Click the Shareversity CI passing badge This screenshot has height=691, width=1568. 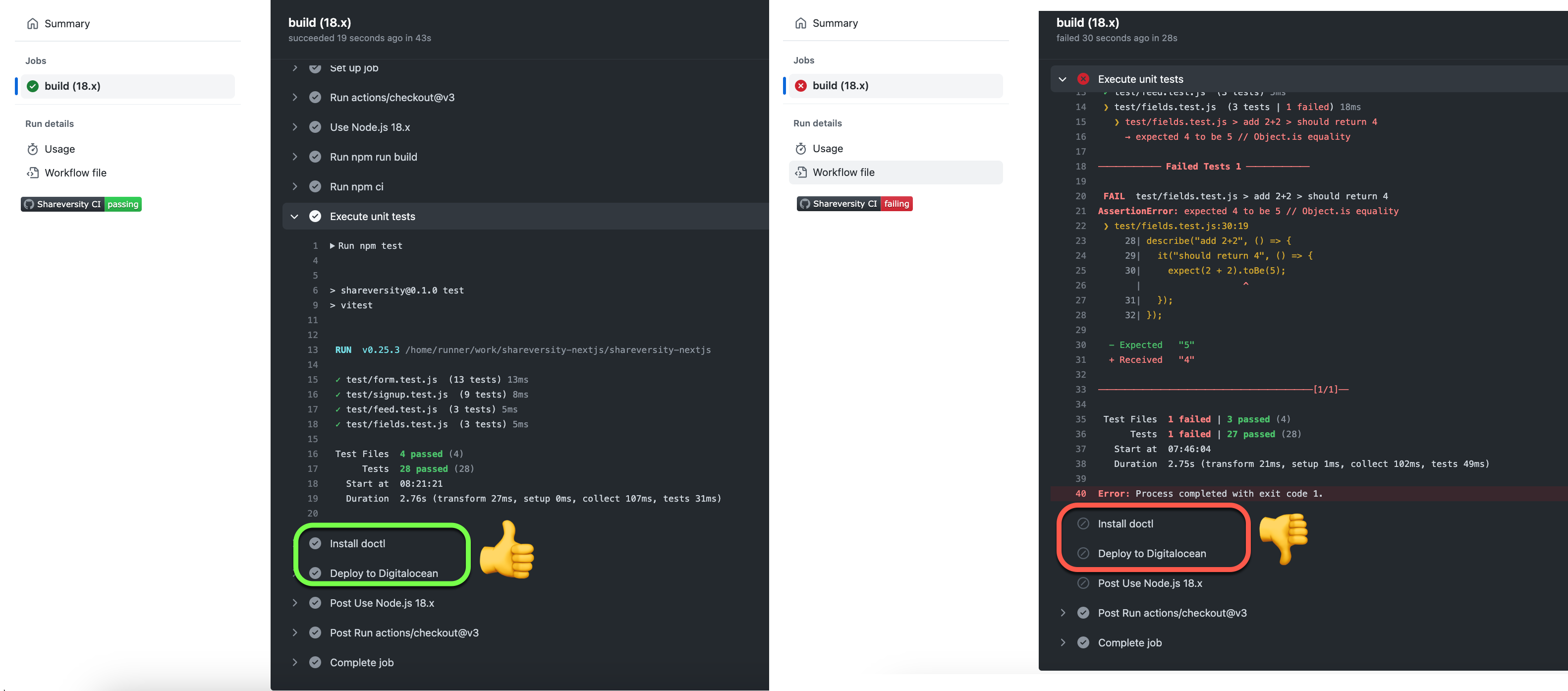[x=80, y=204]
